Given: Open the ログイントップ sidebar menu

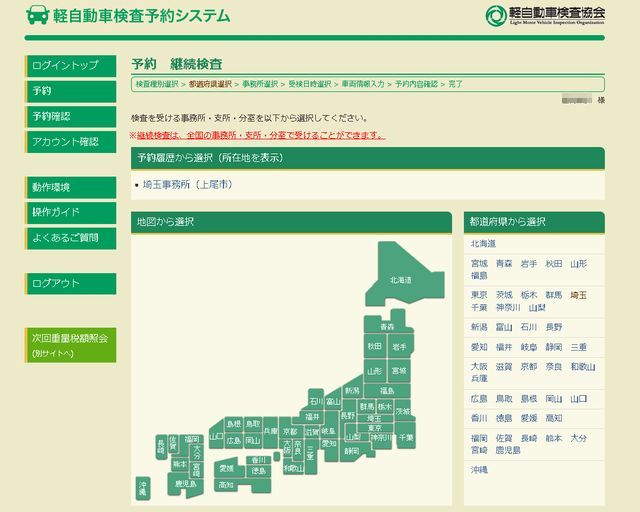Looking at the screenshot, I should tap(71, 65).
